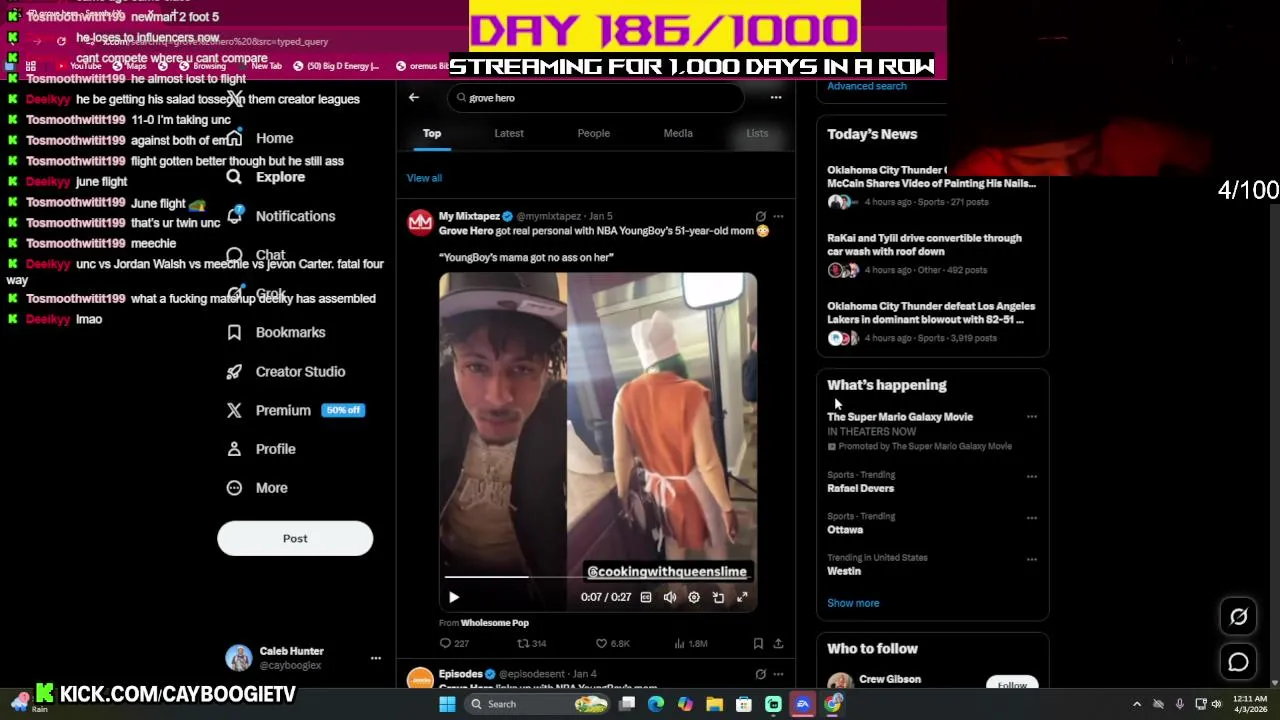Click Show more under What's happening
The image size is (1280, 720).
coord(853,603)
